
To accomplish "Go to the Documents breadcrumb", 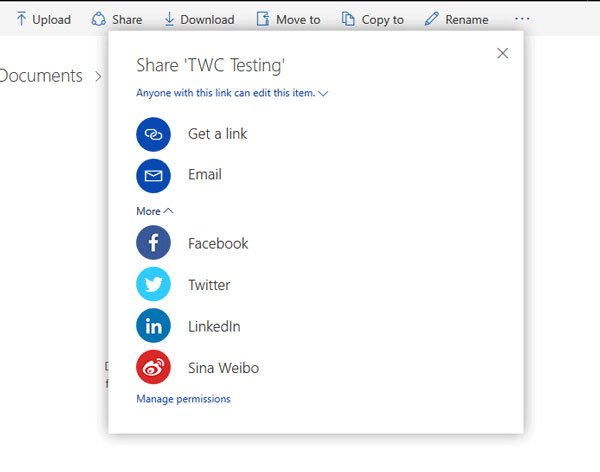I will coord(41,75).
